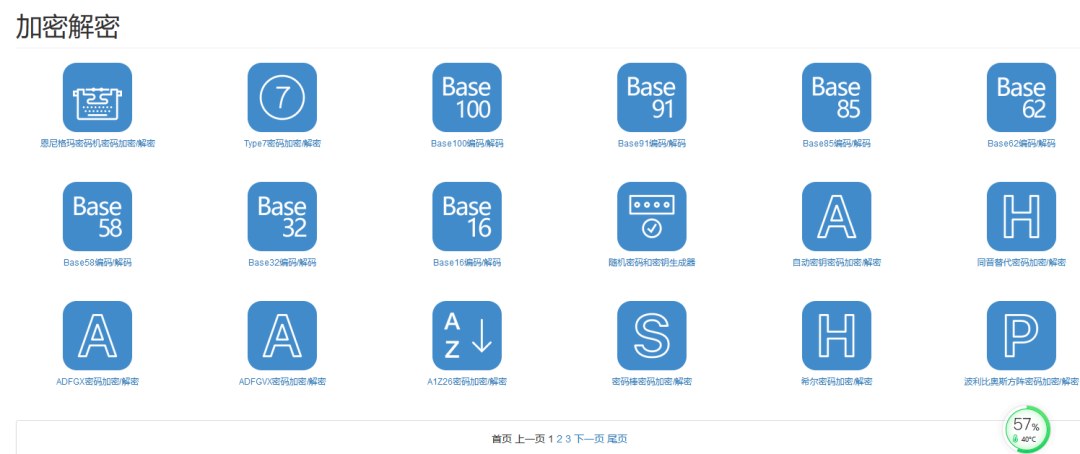Open 同音替代密码加密/解密 link
This screenshot has height=454, width=1080.
[x=1021, y=262]
